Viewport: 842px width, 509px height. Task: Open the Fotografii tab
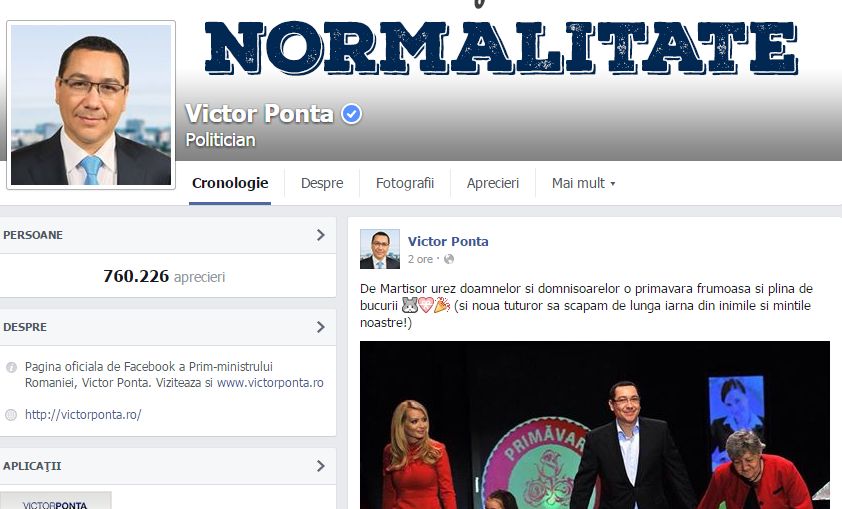click(405, 183)
